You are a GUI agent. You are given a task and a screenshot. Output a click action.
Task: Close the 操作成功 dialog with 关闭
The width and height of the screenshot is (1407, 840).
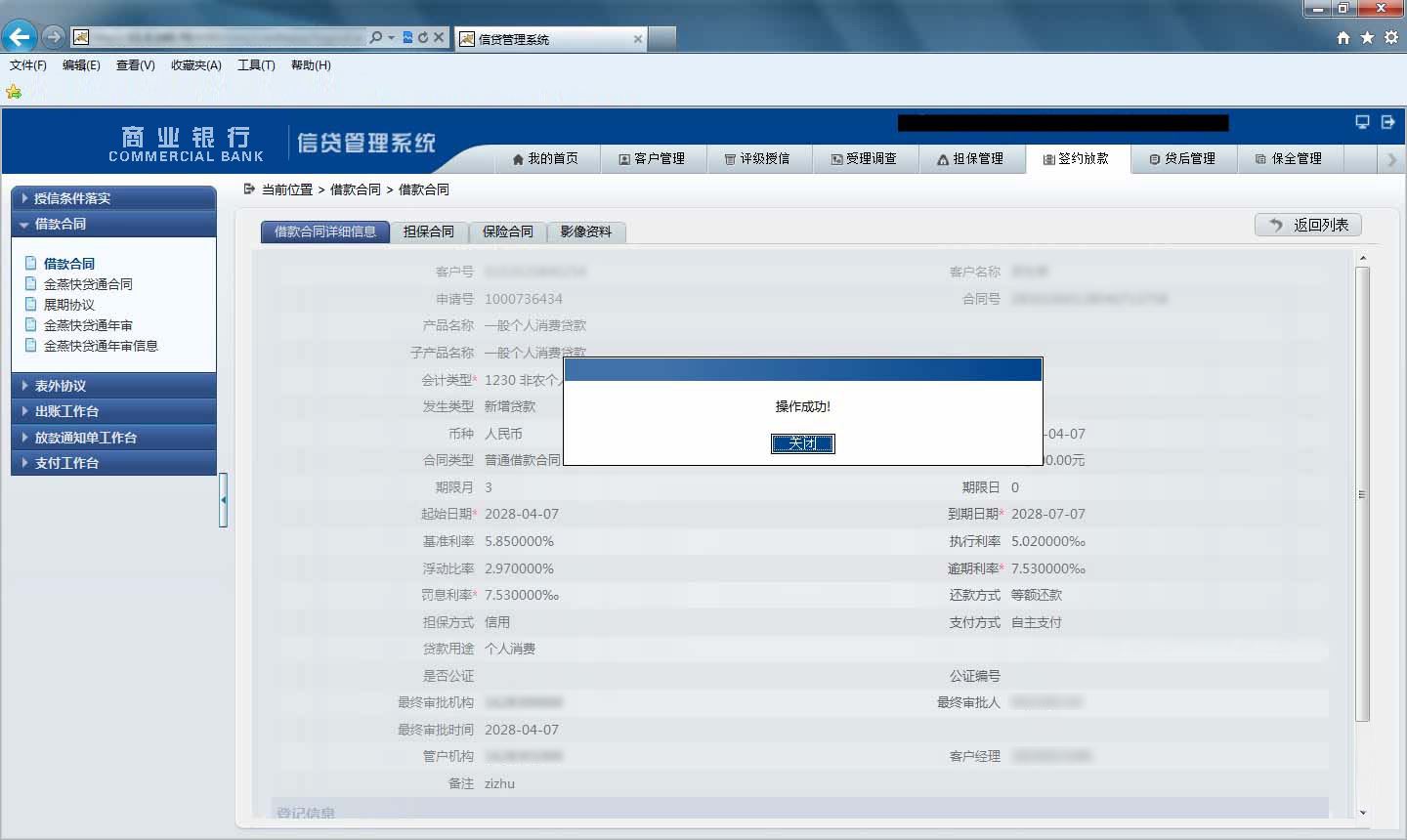click(x=803, y=443)
